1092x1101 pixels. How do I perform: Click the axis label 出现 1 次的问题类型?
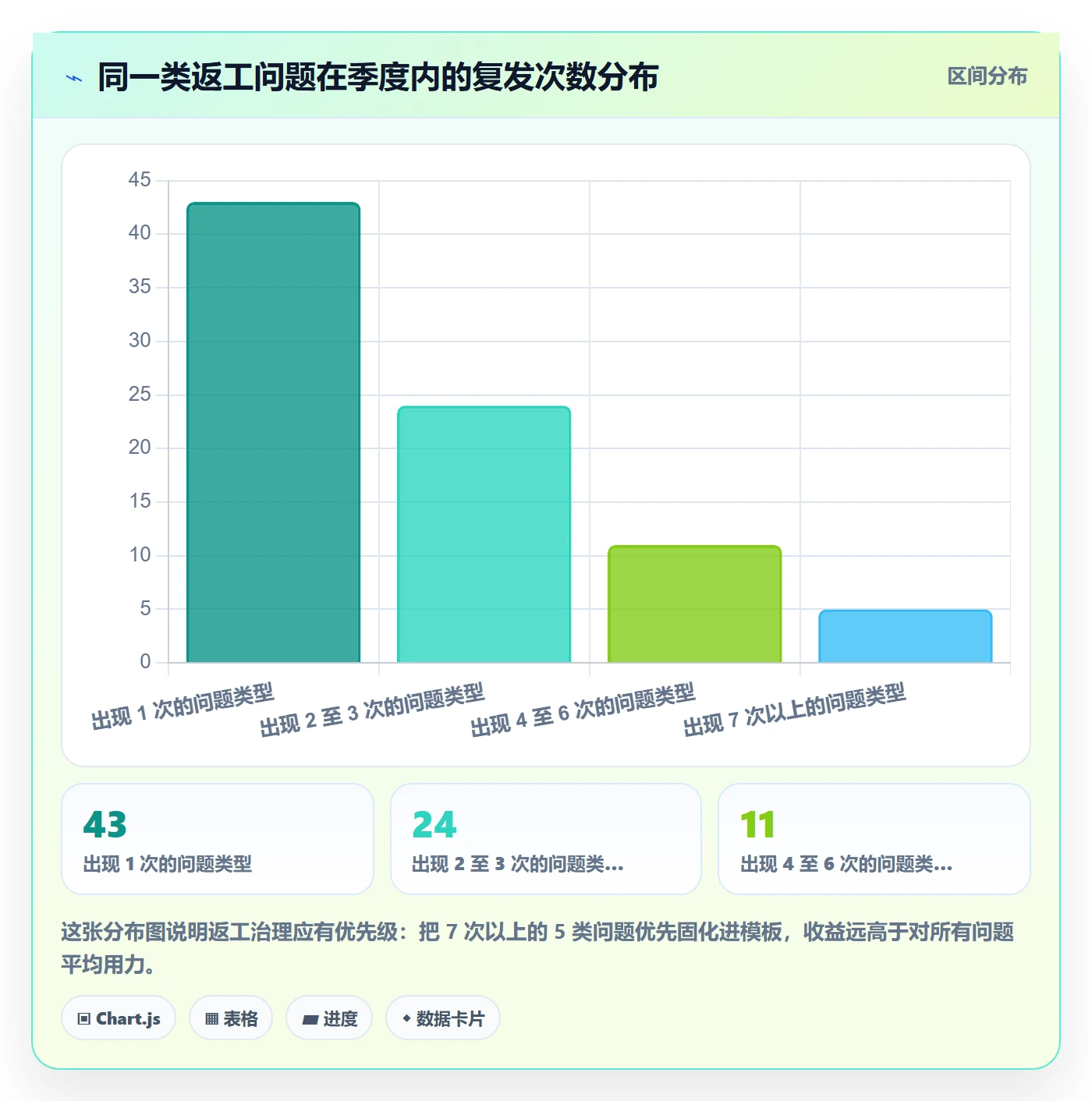(183, 706)
